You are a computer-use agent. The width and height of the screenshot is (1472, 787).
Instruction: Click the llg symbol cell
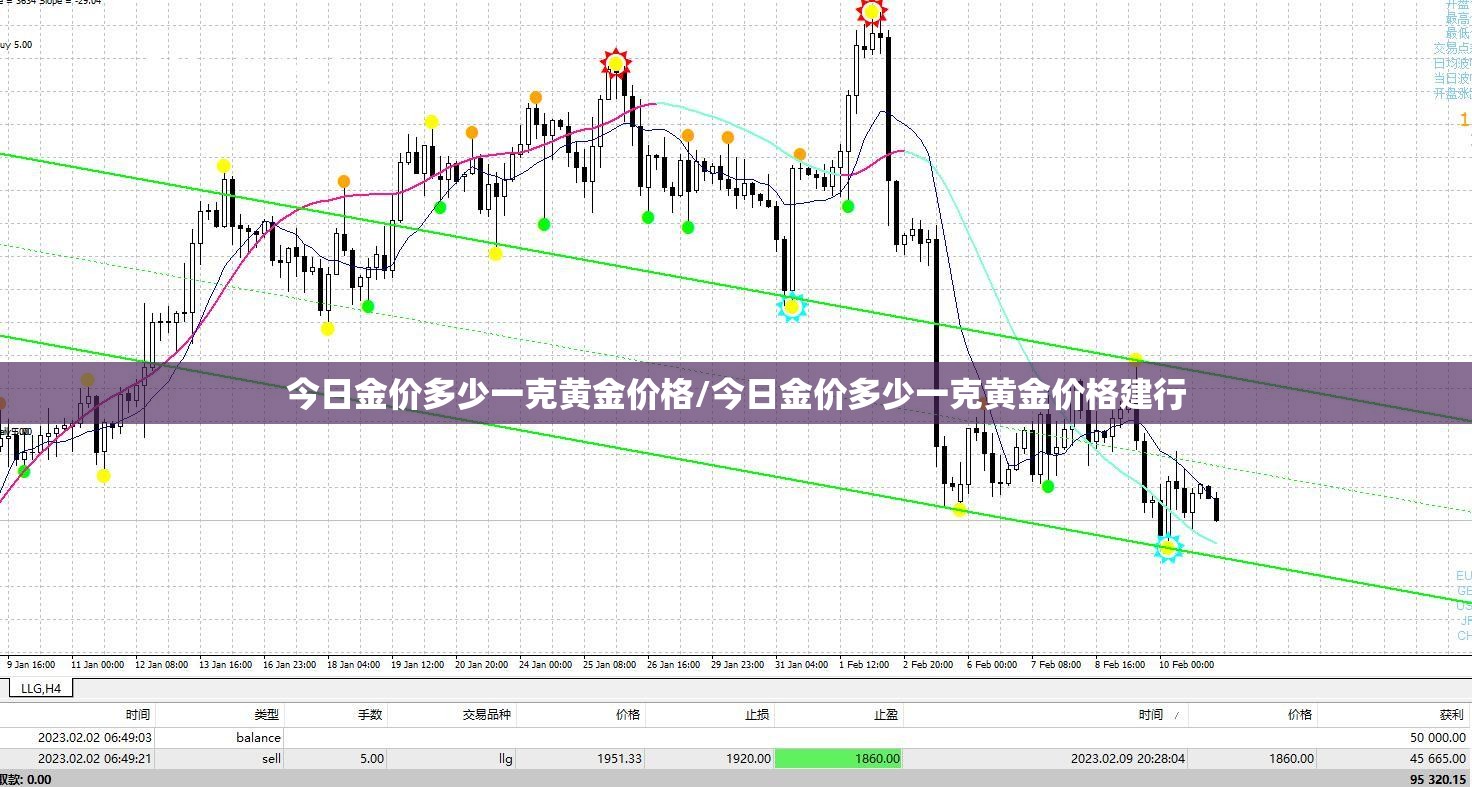click(x=505, y=758)
